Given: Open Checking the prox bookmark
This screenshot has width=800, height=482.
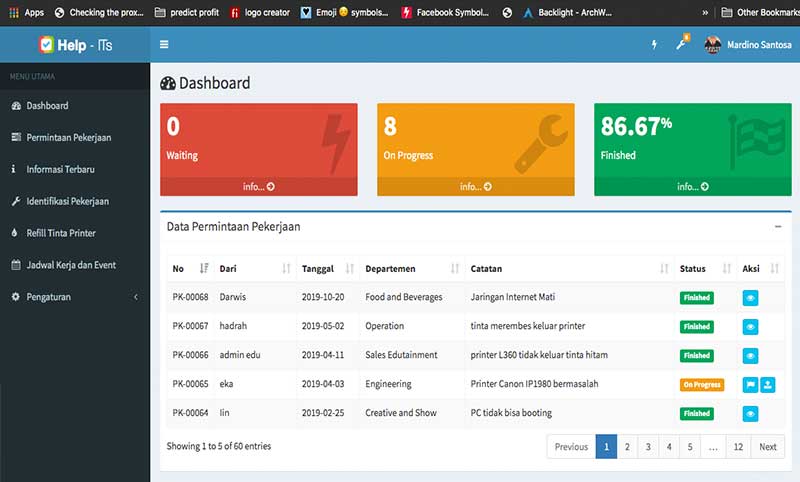Looking at the screenshot, I should 99,12.
